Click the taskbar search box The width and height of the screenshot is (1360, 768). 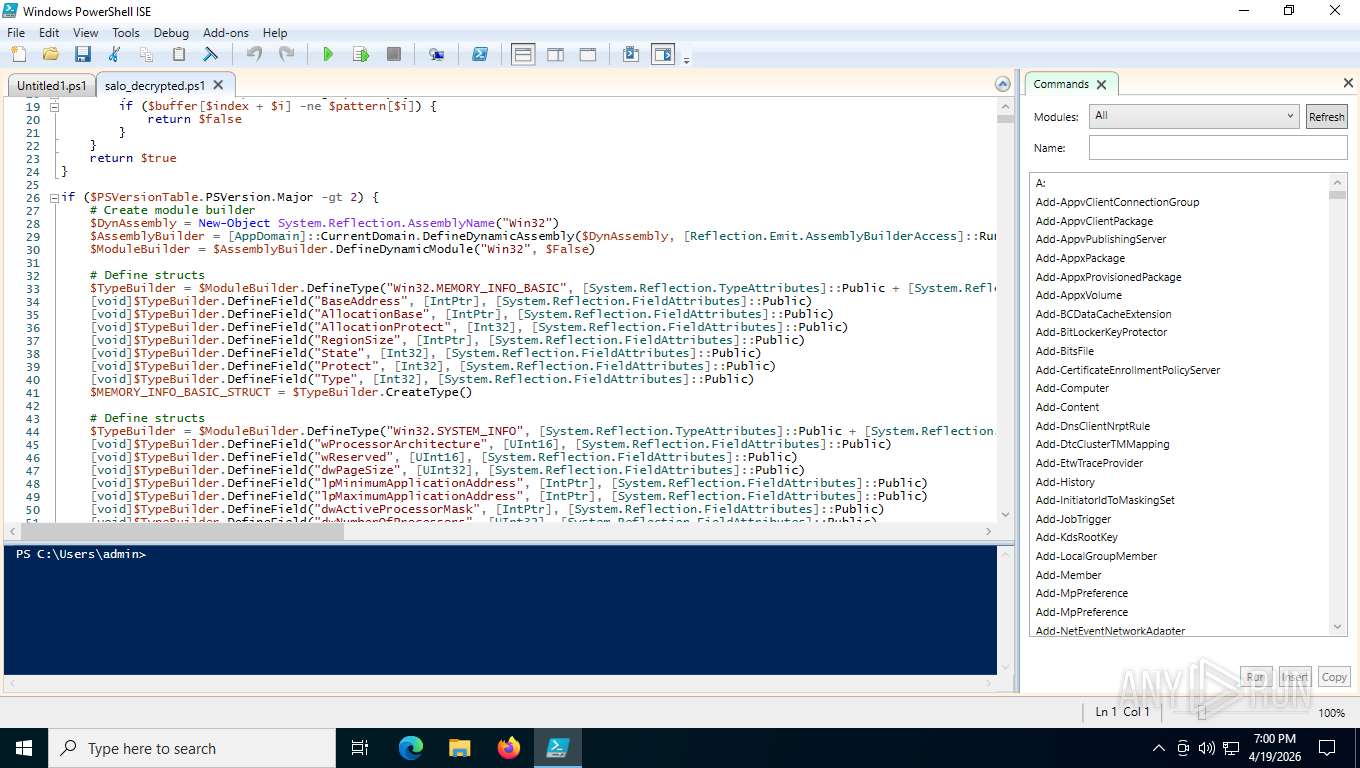click(192, 748)
